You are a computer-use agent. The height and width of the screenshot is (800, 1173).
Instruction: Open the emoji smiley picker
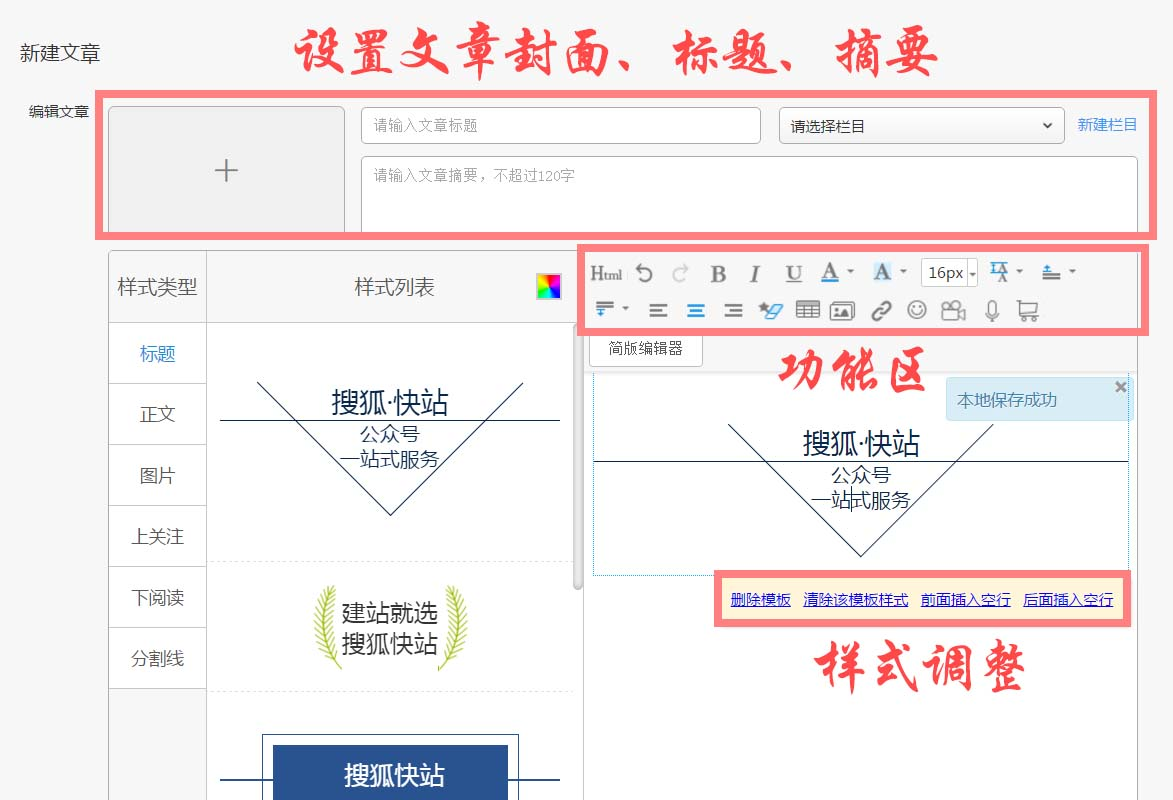pos(916,310)
